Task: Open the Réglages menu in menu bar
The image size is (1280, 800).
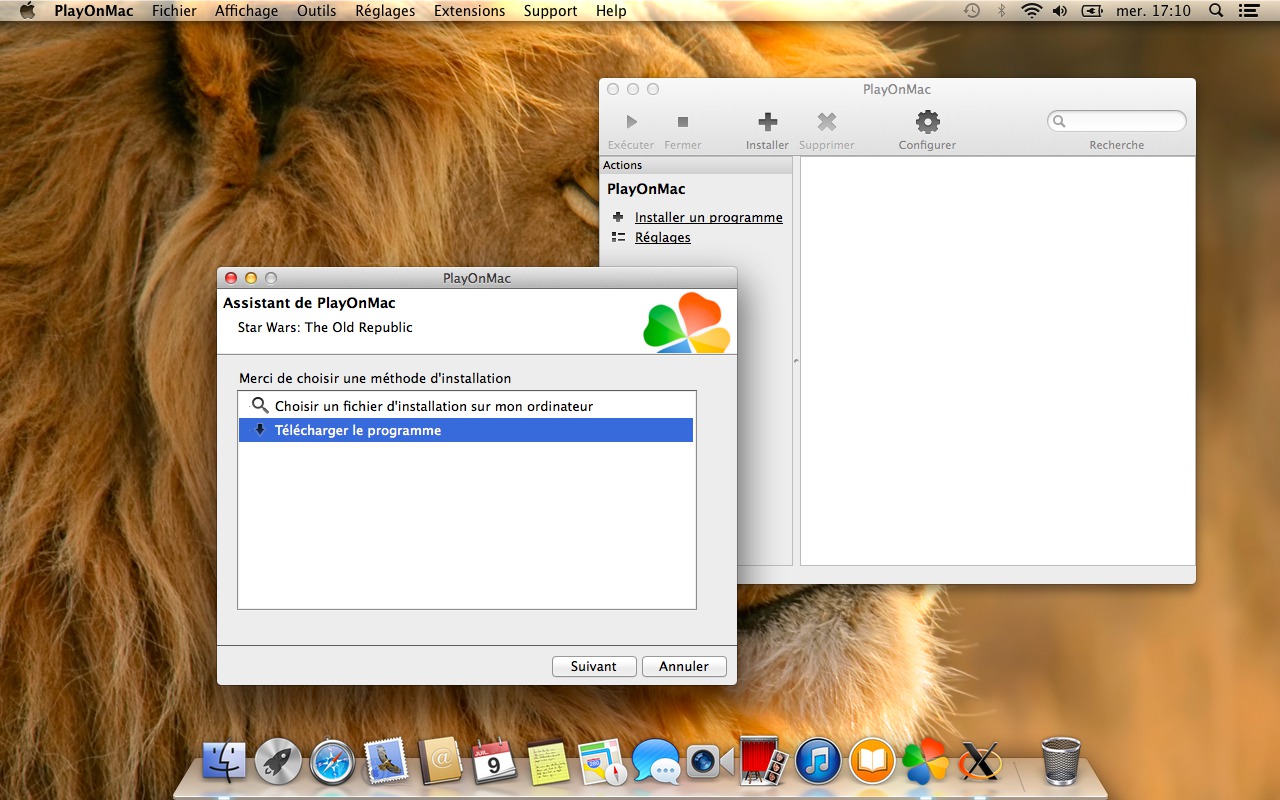Action: pos(385,11)
